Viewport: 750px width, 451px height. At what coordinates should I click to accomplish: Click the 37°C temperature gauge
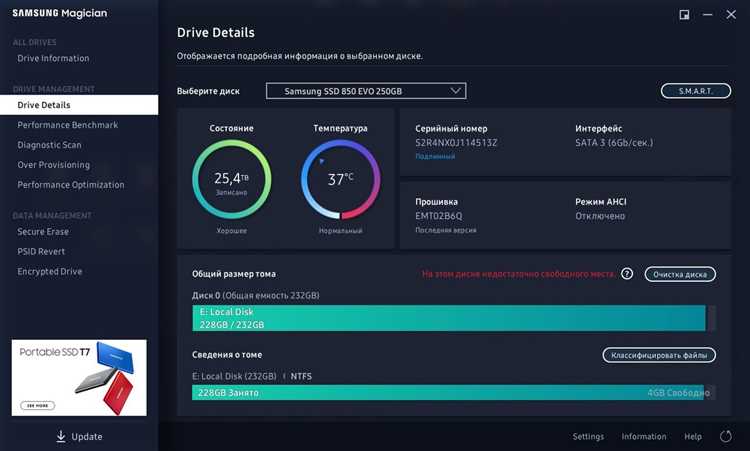(341, 179)
